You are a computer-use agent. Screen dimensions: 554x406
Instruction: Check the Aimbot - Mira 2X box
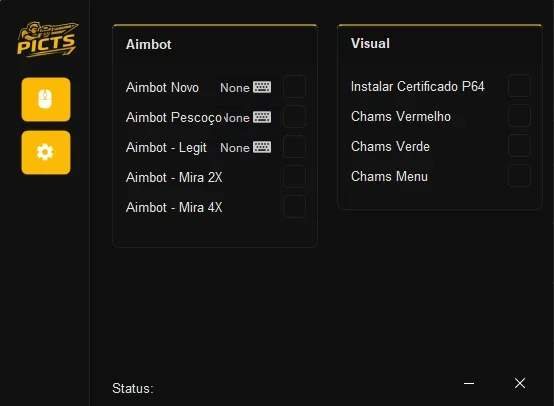click(294, 176)
